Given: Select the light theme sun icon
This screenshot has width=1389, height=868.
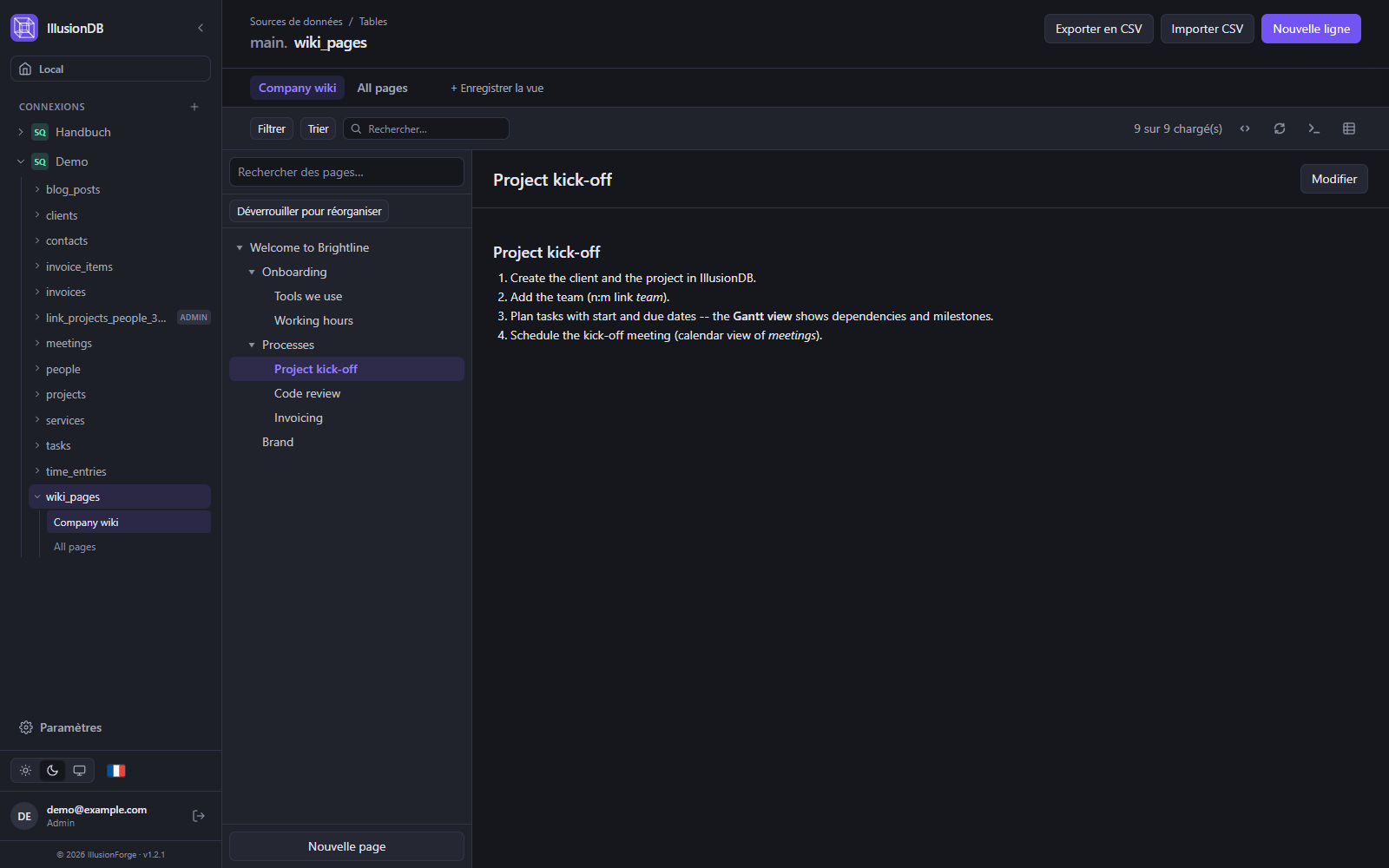Looking at the screenshot, I should (x=26, y=771).
